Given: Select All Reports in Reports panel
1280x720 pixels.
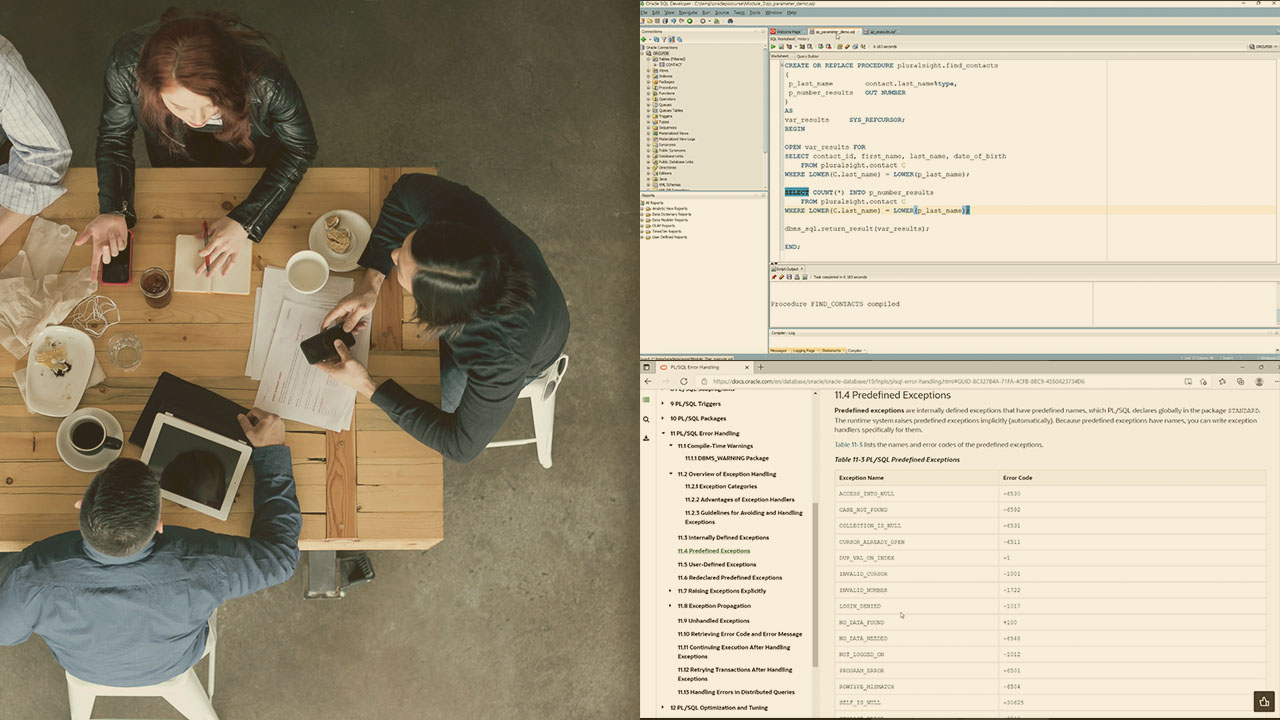Looking at the screenshot, I should pos(654,203).
